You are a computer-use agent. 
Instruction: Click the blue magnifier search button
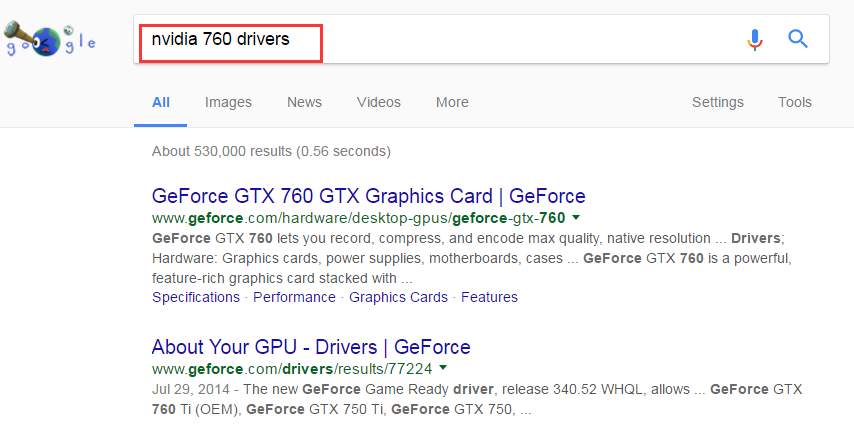pos(797,39)
